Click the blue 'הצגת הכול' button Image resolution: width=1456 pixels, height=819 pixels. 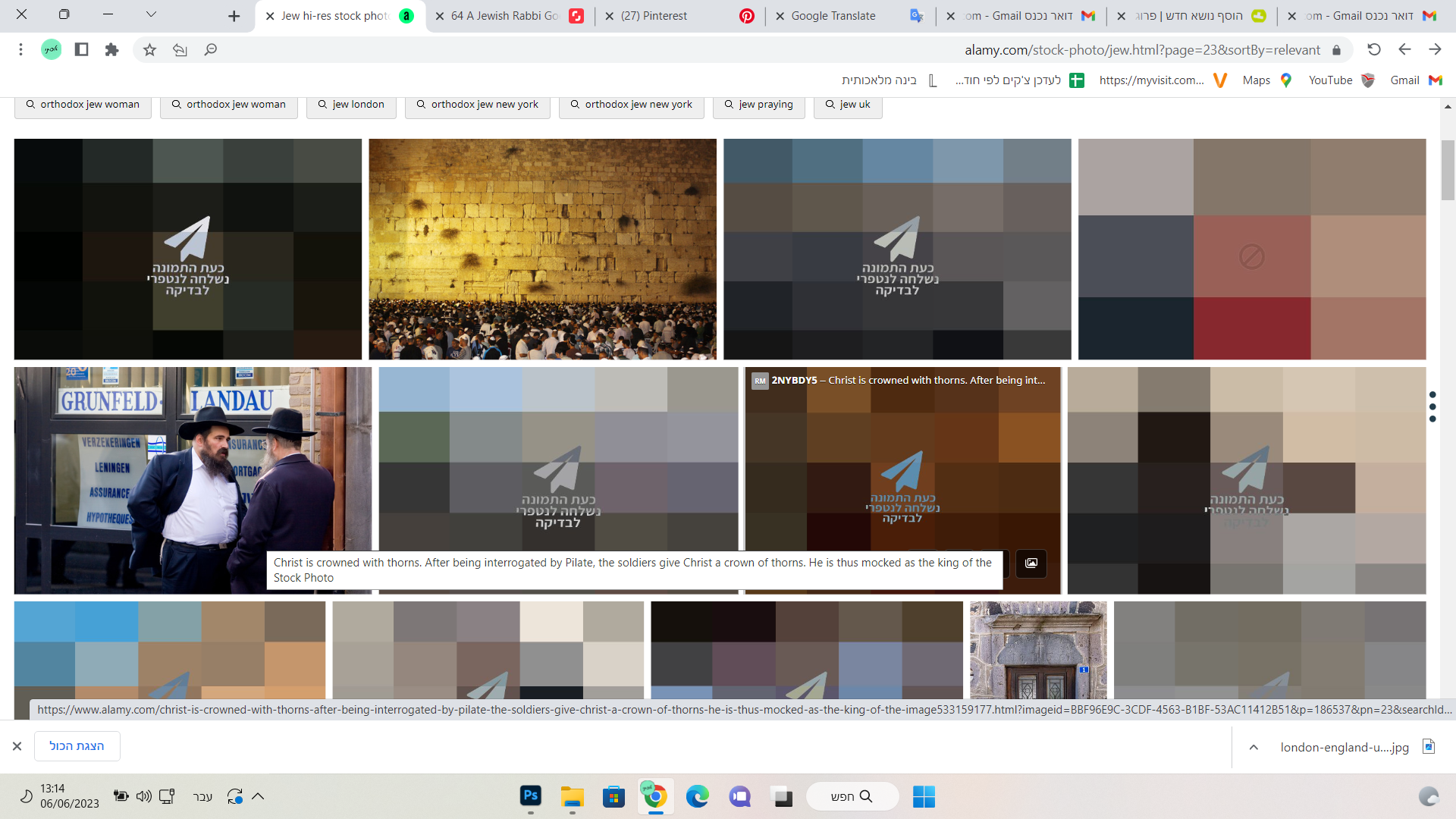click(x=77, y=746)
